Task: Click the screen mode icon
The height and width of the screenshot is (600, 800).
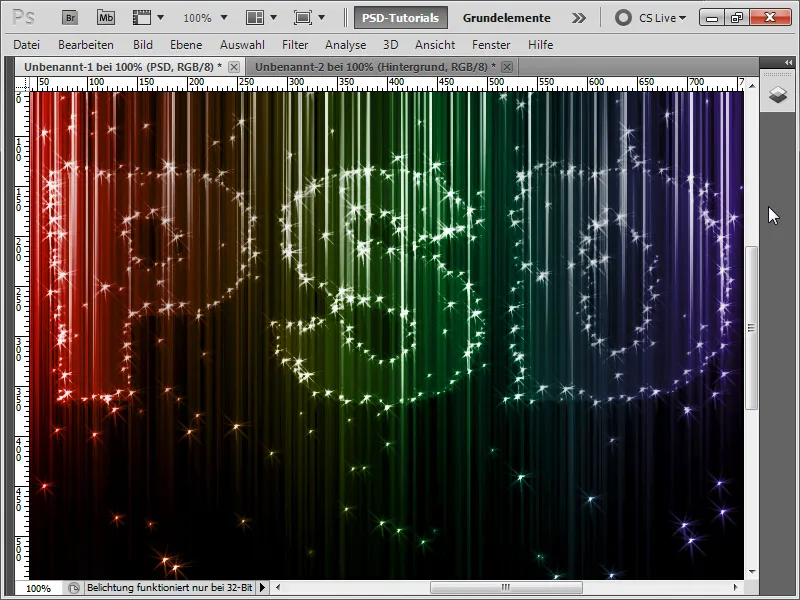Action: pyautogui.click(x=303, y=18)
